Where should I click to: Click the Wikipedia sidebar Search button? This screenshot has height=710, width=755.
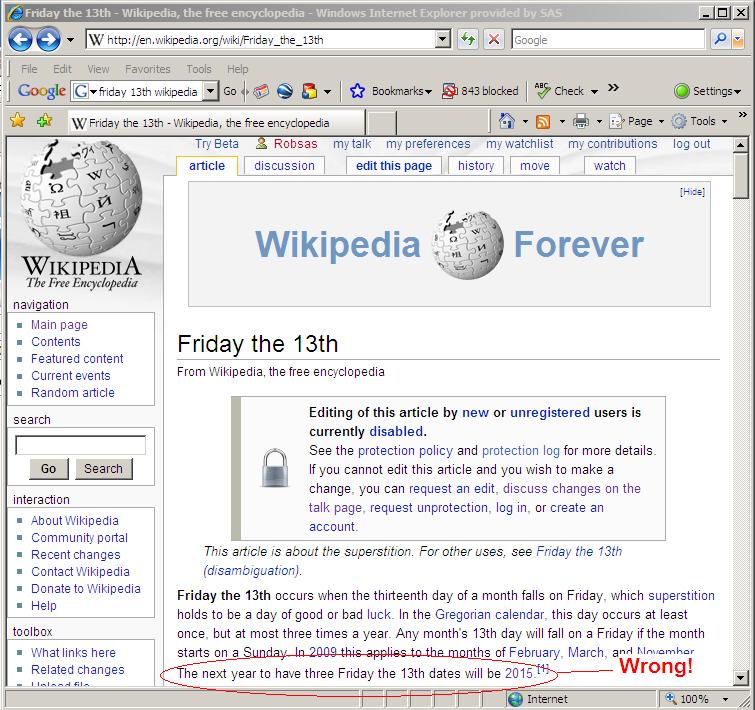[x=103, y=468]
